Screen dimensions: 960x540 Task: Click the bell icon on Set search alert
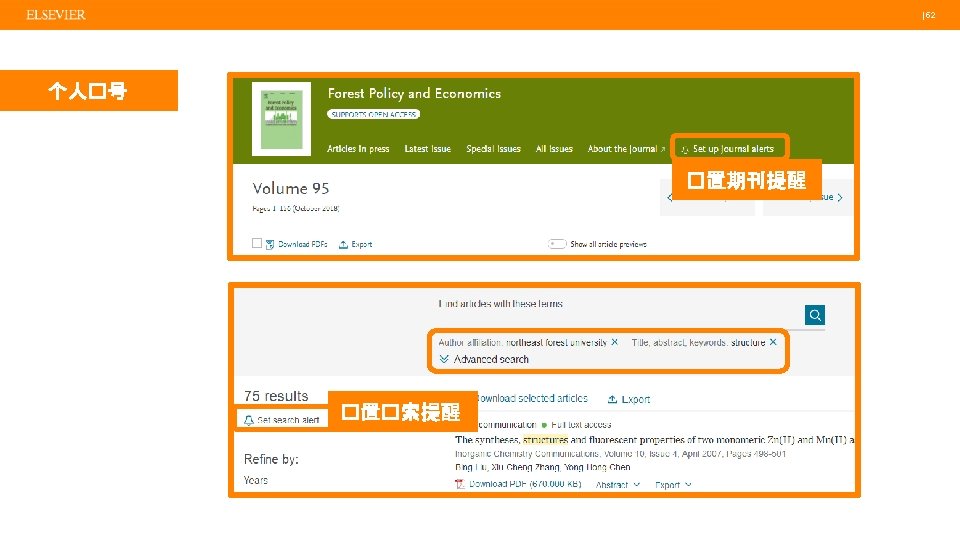(x=249, y=420)
